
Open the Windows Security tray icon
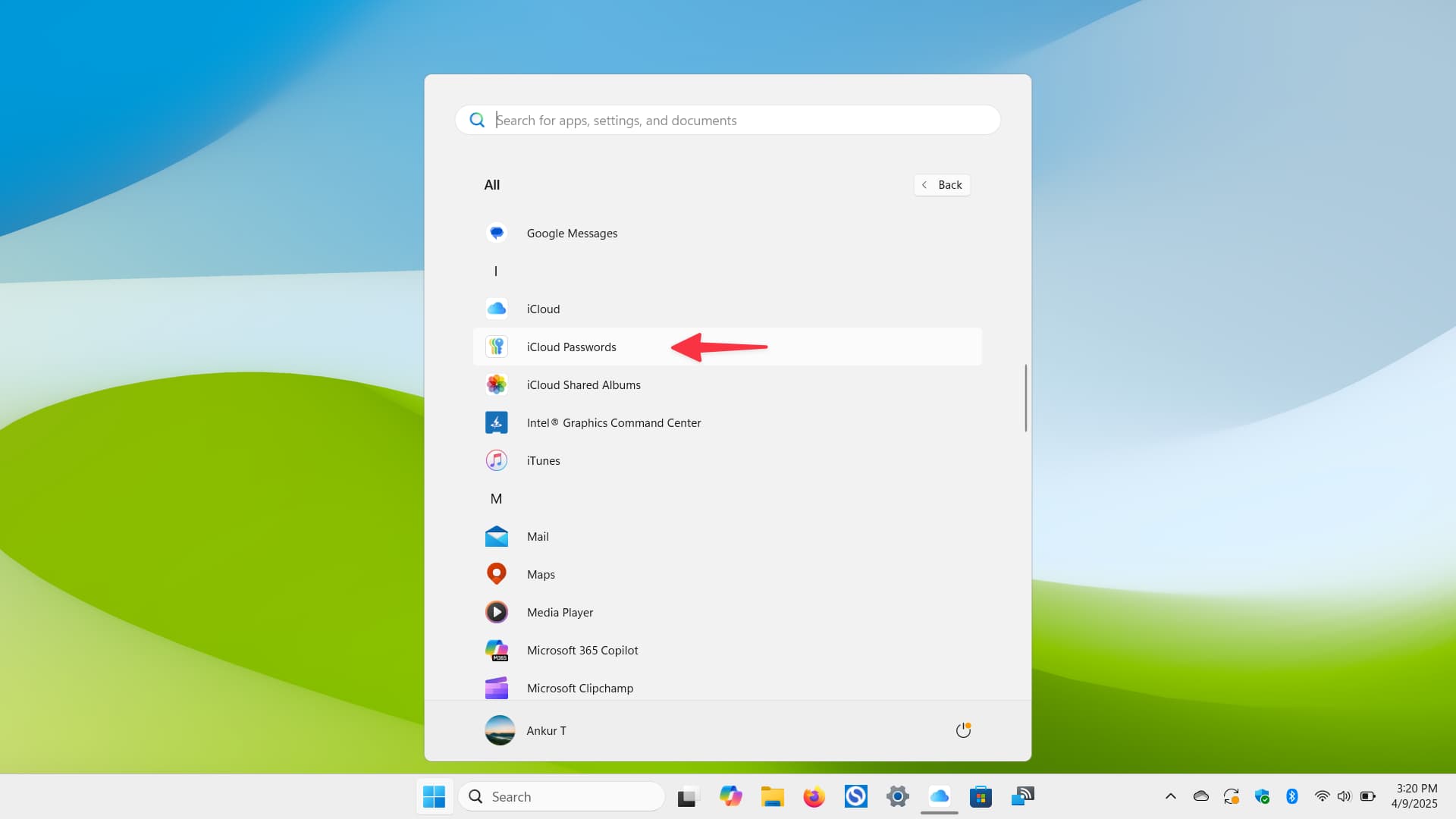(1262, 796)
